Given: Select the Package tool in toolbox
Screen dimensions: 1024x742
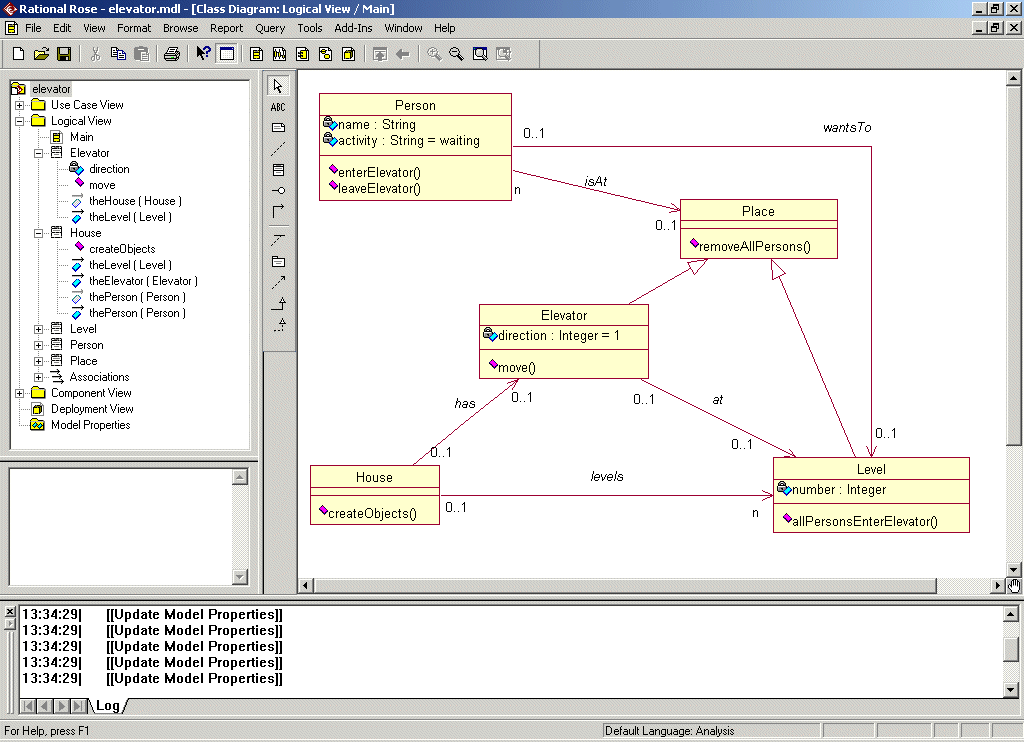Looking at the screenshot, I should 278,261.
